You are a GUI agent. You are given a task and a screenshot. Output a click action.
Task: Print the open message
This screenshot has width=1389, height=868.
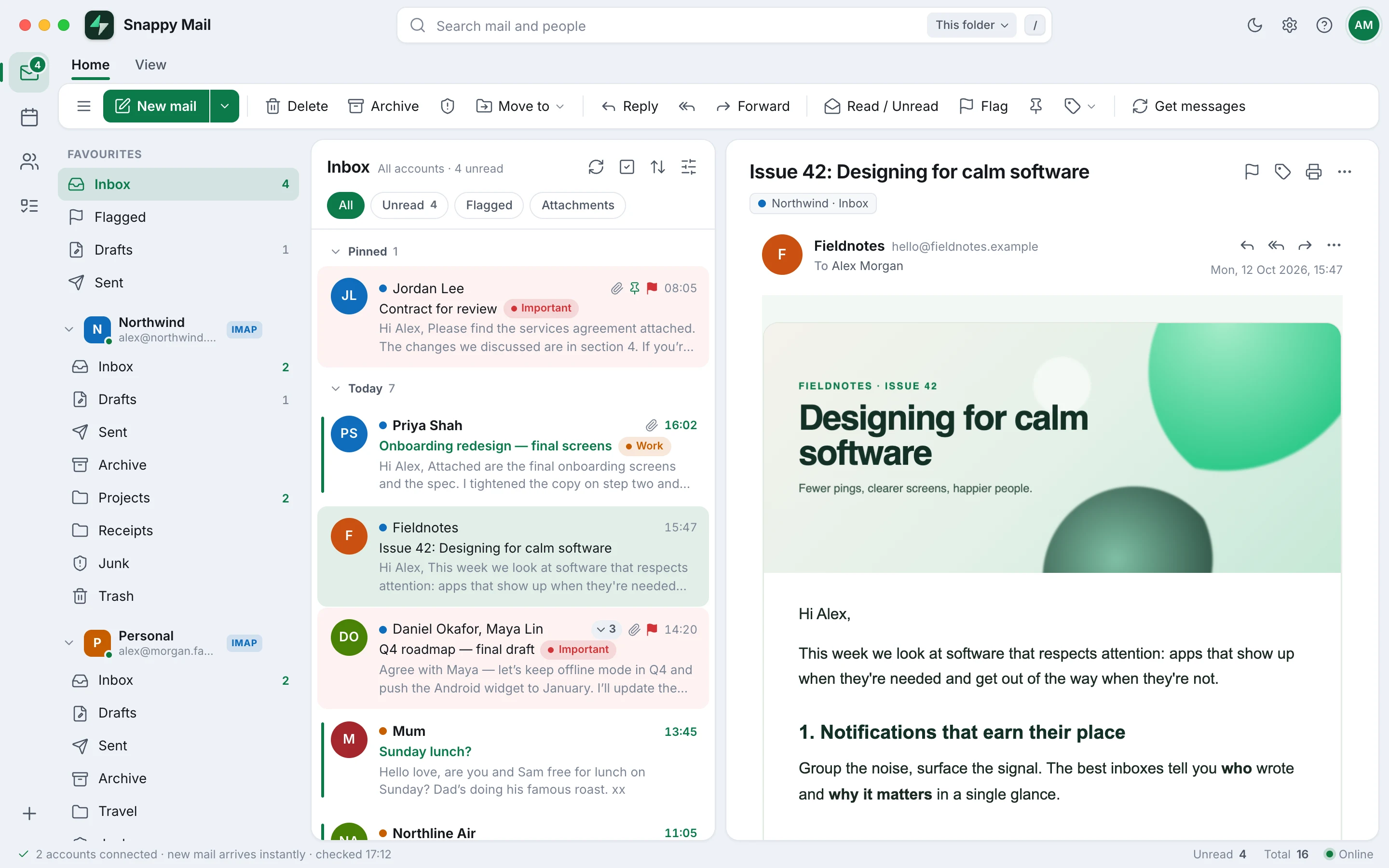pyautogui.click(x=1313, y=172)
